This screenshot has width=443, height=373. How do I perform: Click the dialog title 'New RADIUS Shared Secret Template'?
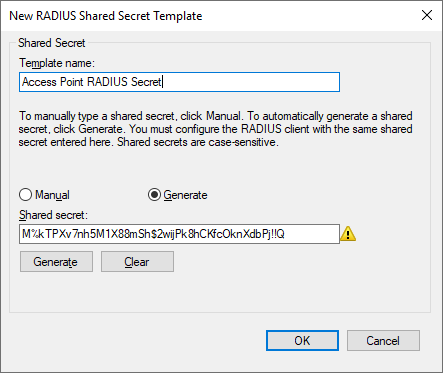point(106,16)
